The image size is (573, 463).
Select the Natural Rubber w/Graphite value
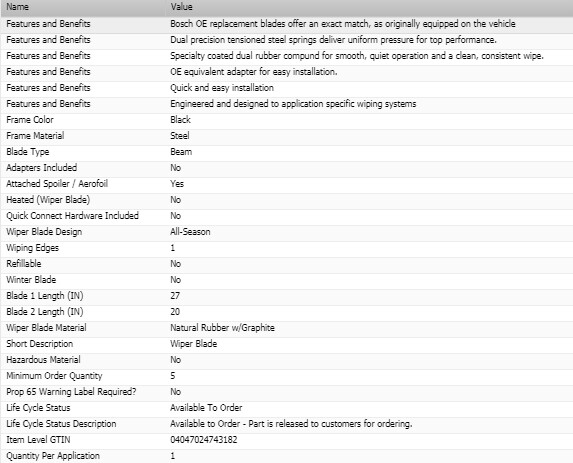222,328
